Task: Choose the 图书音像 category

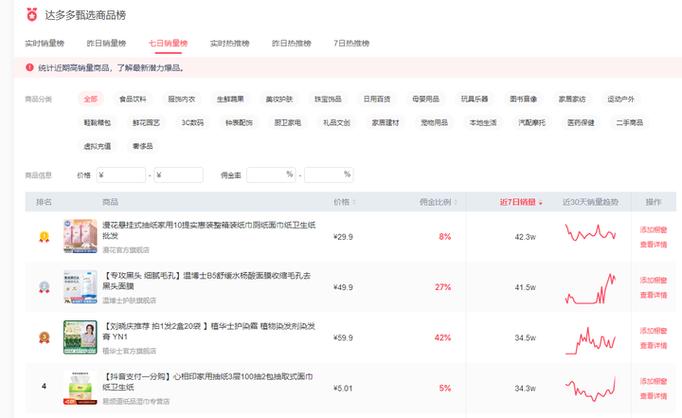Action: click(x=523, y=99)
